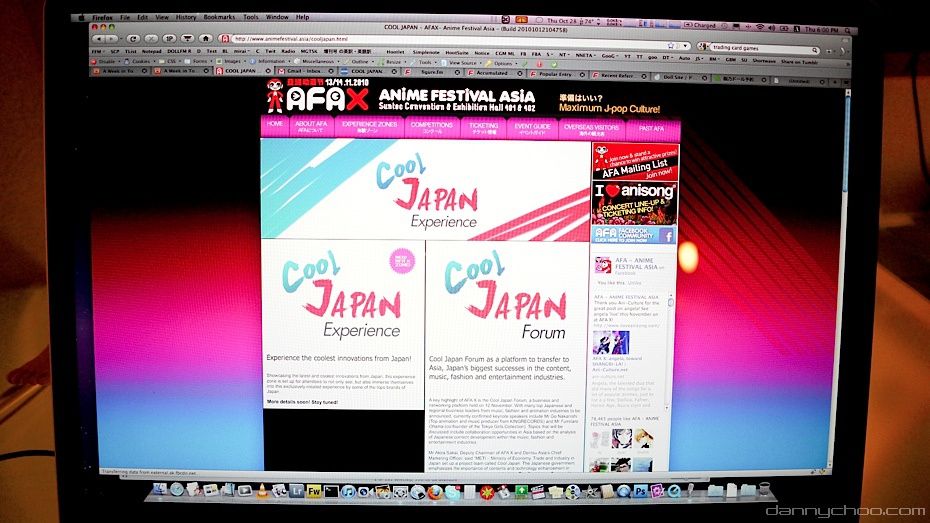Screen dimensions: 930x523
Task: Click the Facebook icon on AFA community banner
Action: pyautogui.click(x=667, y=235)
